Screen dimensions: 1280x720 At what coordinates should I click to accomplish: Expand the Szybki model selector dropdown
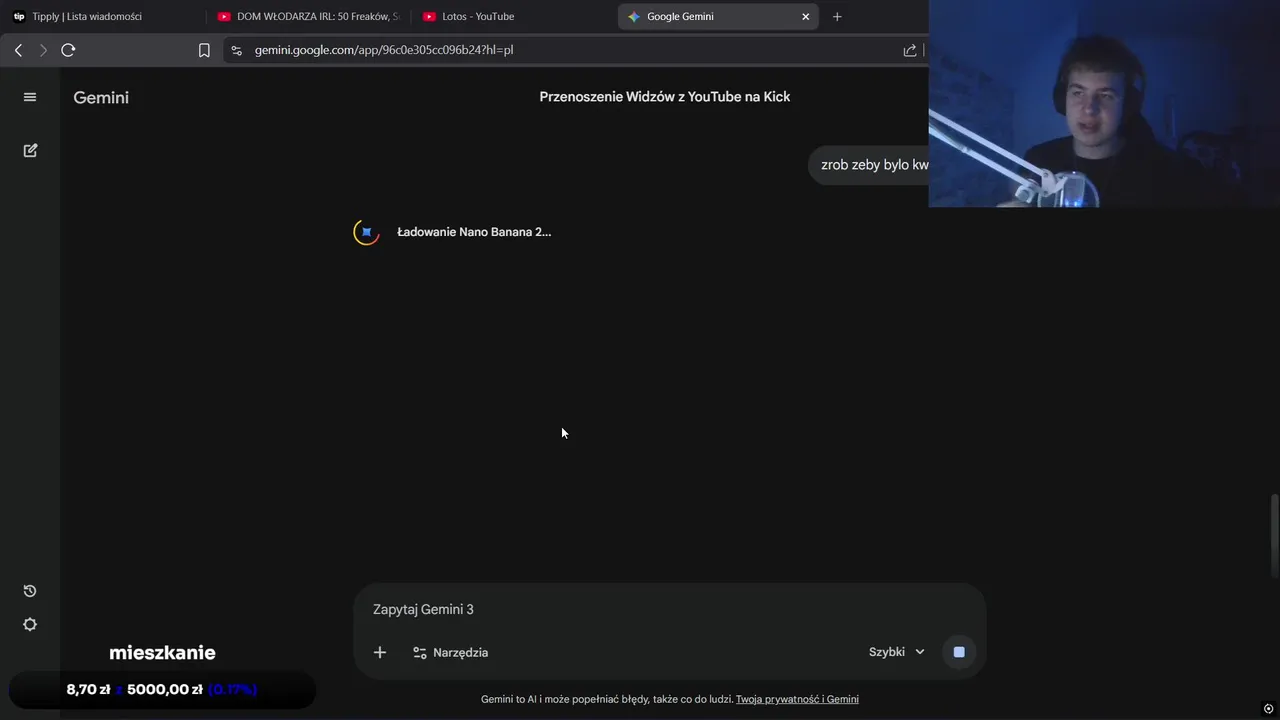coord(897,652)
